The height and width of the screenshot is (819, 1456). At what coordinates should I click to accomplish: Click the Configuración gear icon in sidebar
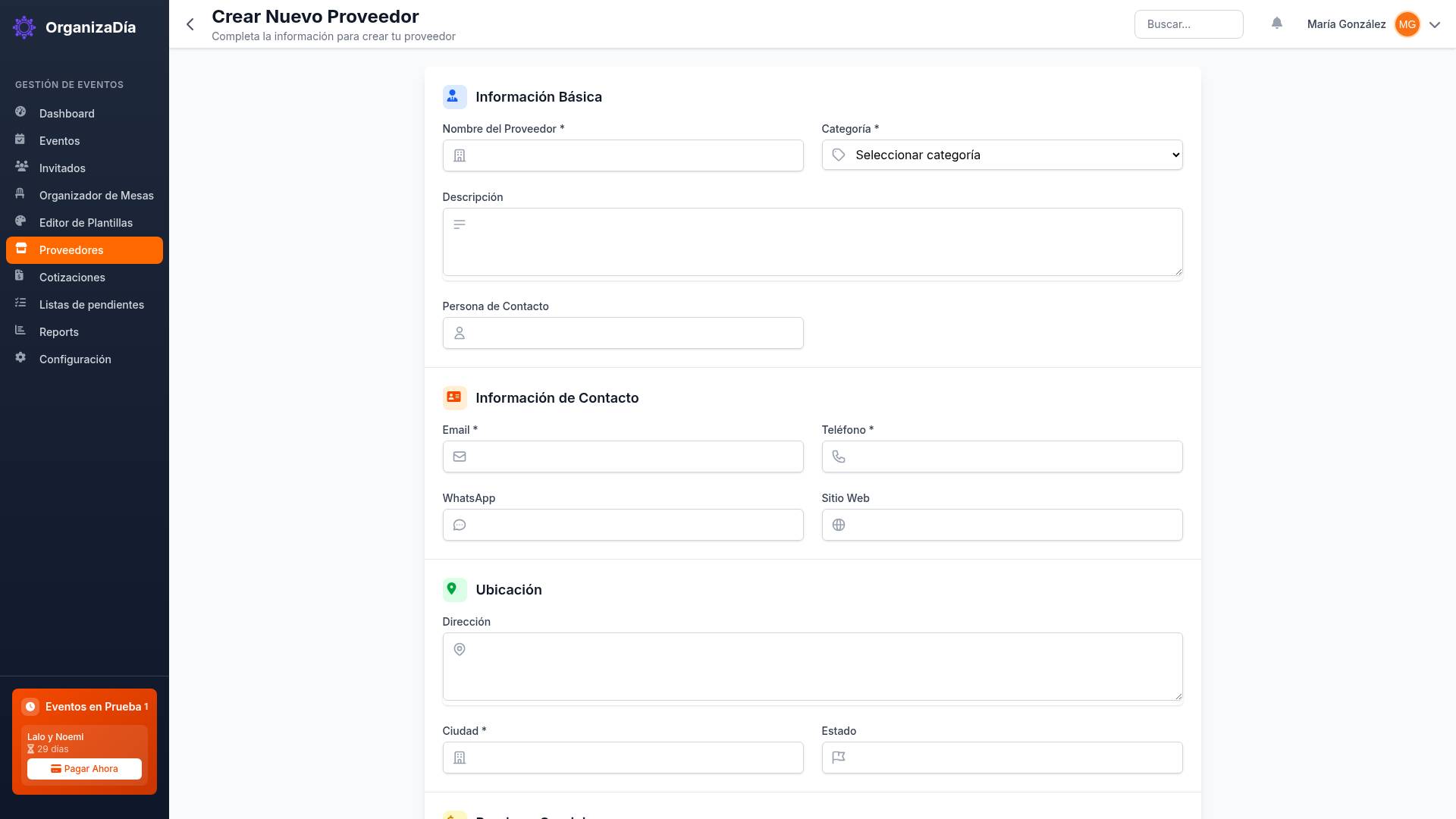tap(20, 358)
